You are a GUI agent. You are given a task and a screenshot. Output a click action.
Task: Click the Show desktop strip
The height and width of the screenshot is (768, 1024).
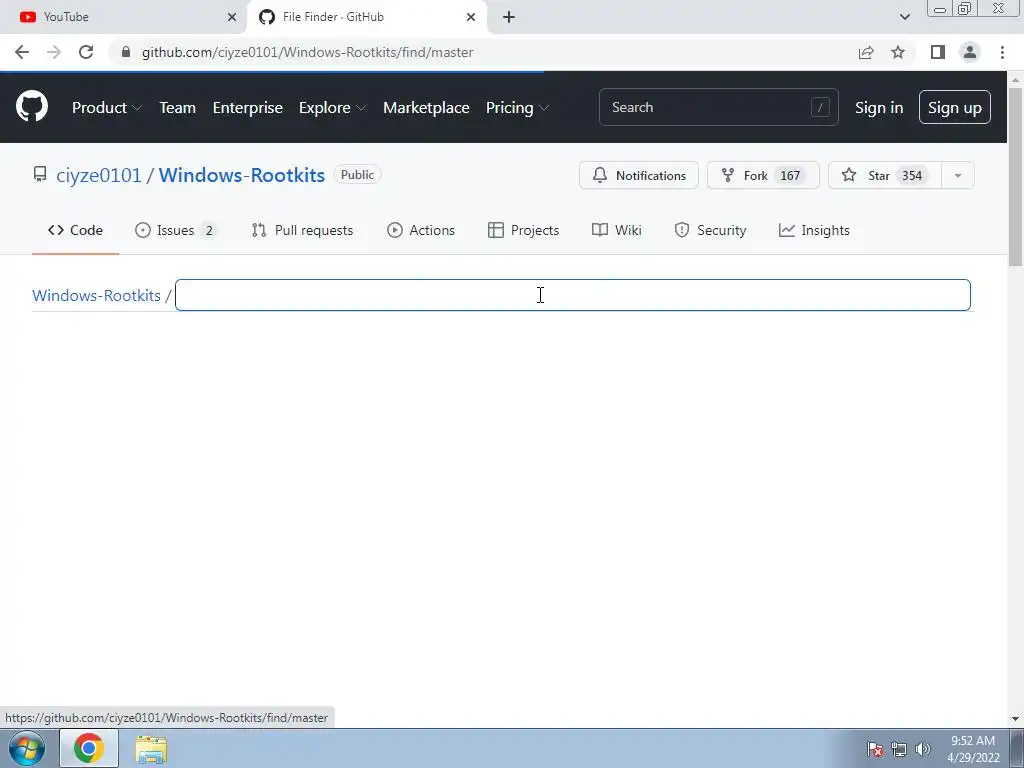point(1017,749)
